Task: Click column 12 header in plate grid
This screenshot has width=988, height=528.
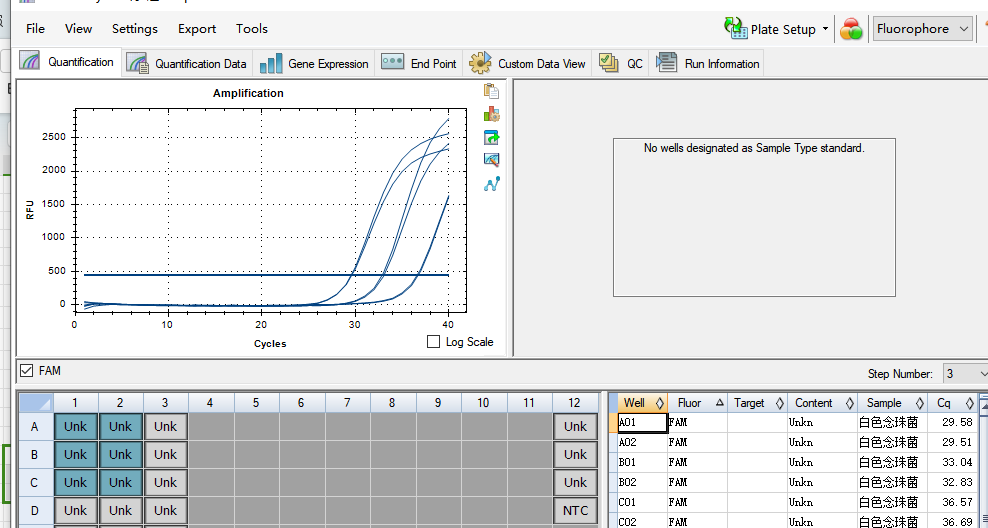Action: coord(575,403)
